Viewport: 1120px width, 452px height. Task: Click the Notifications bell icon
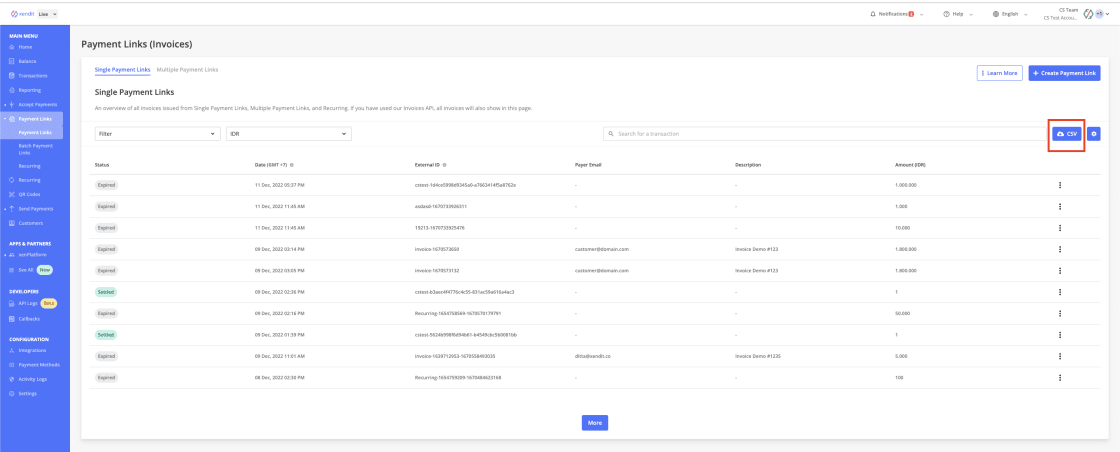click(x=873, y=14)
